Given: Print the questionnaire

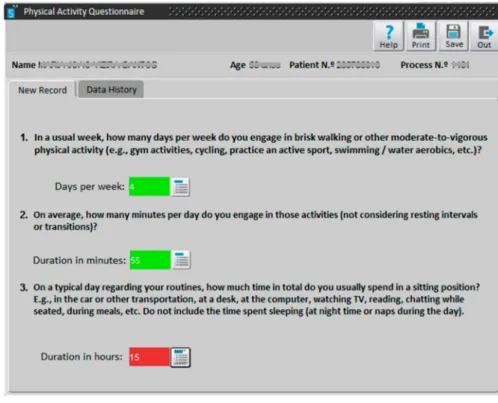Looking at the screenshot, I should pyautogui.click(x=421, y=36).
